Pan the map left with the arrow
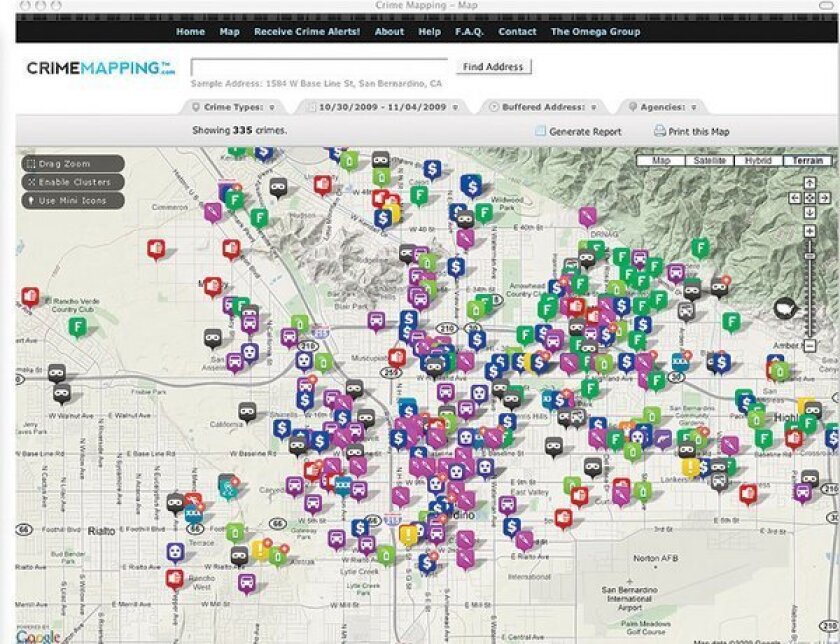The width and height of the screenshot is (840, 644). (795, 198)
